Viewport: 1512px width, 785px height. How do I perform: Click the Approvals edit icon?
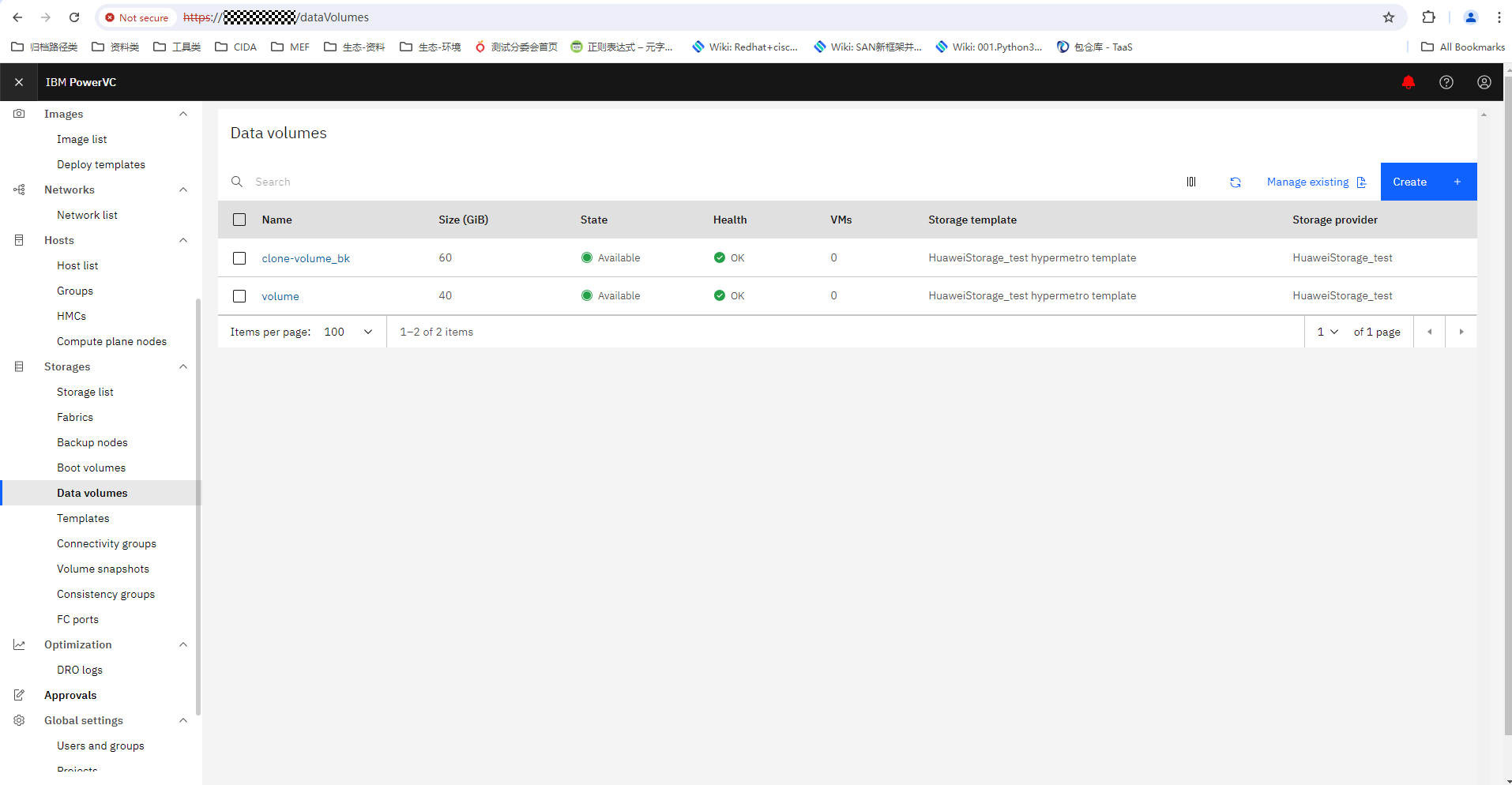19,695
